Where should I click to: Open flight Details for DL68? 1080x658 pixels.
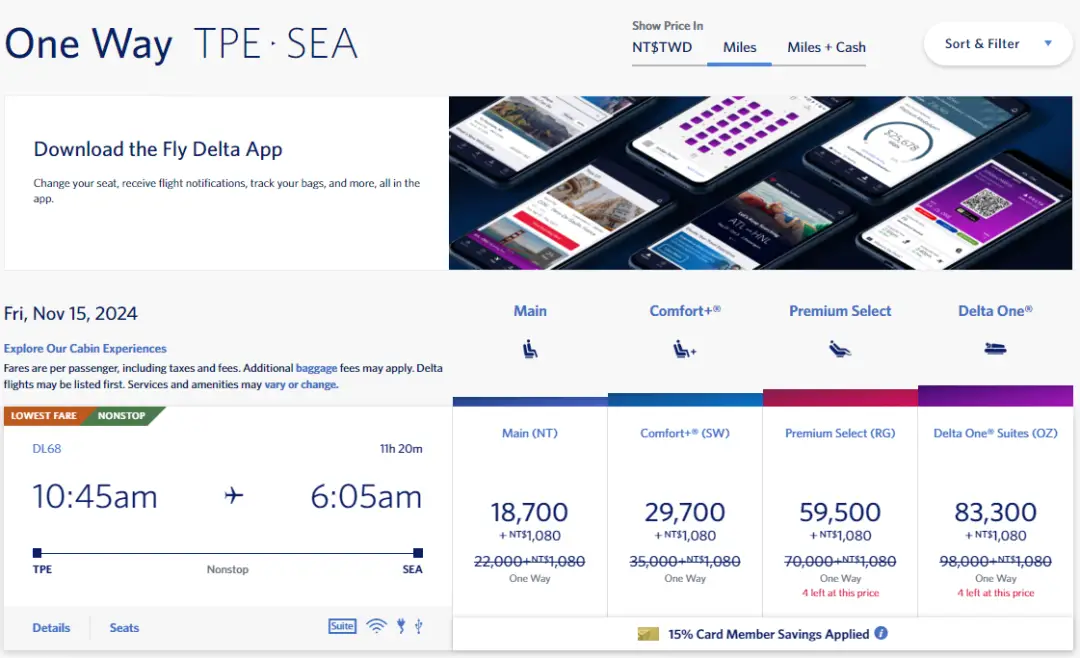[51, 628]
